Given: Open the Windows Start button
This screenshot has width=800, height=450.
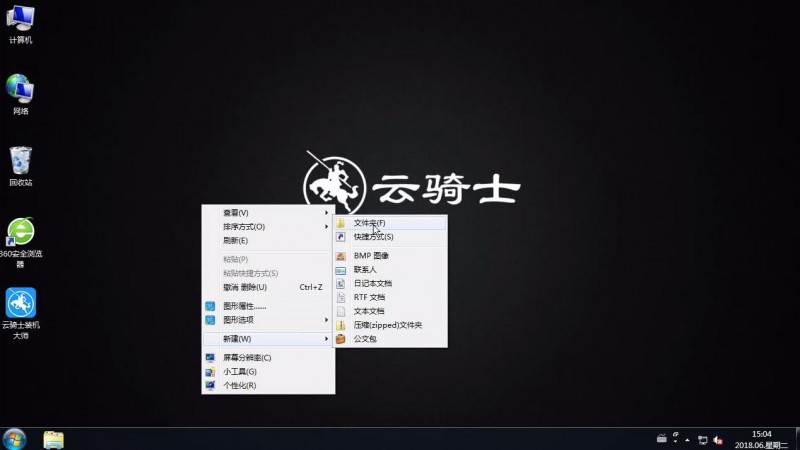Looking at the screenshot, I should tap(14, 439).
